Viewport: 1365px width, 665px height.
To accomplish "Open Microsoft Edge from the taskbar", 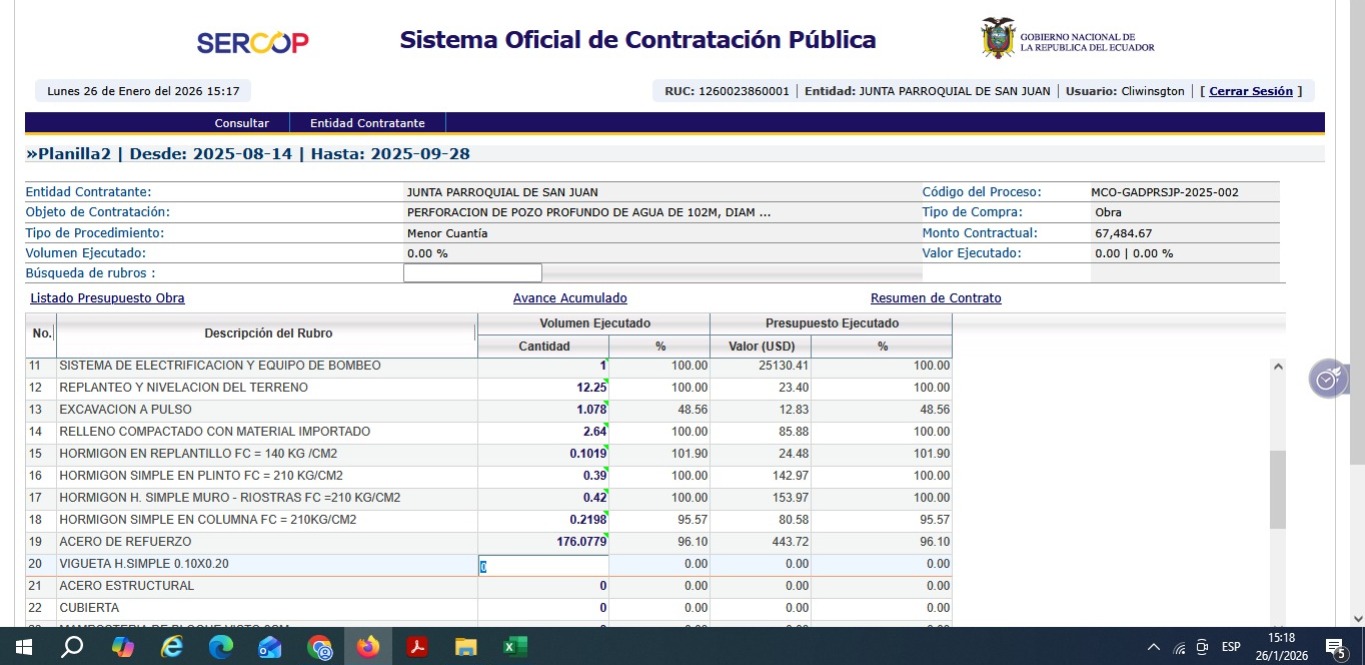I will [221, 647].
